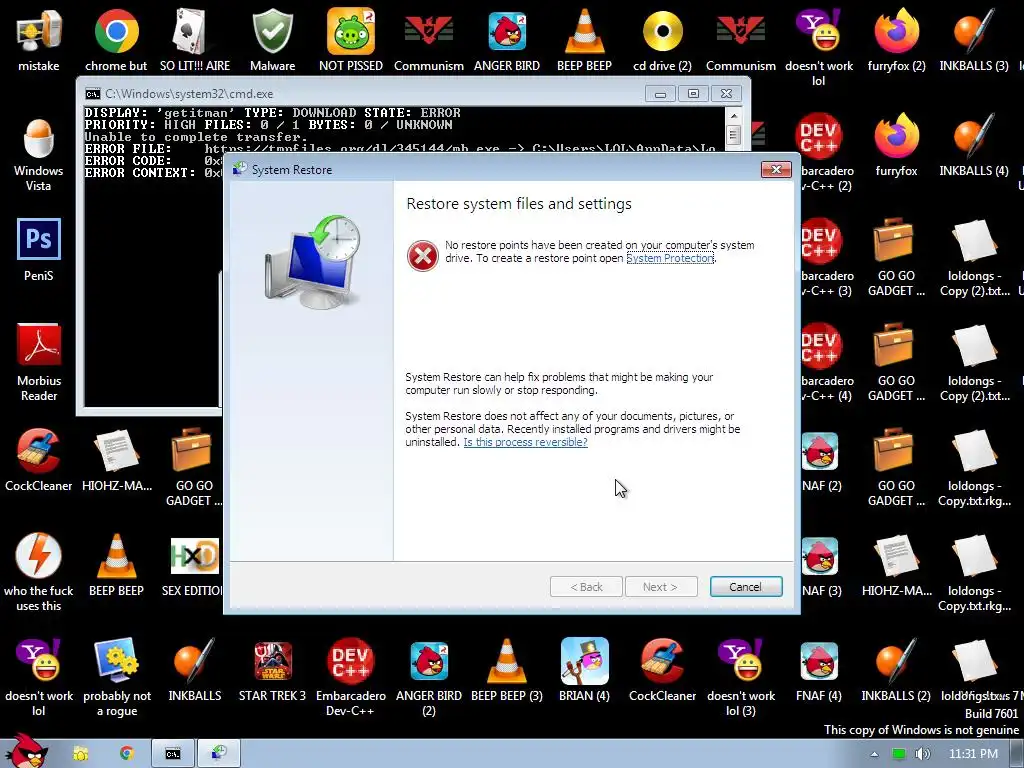Image resolution: width=1024 pixels, height=768 pixels.
Task: Click the disabled Back button
Action: (x=586, y=586)
